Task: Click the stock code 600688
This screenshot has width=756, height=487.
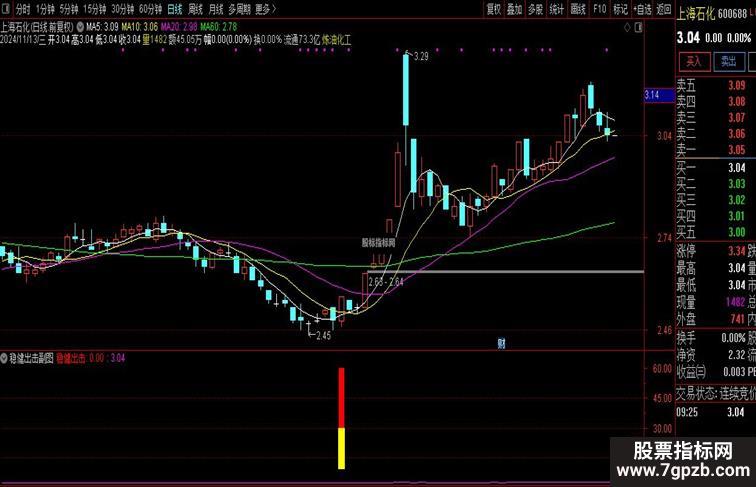Action: pyautogui.click(x=732, y=14)
